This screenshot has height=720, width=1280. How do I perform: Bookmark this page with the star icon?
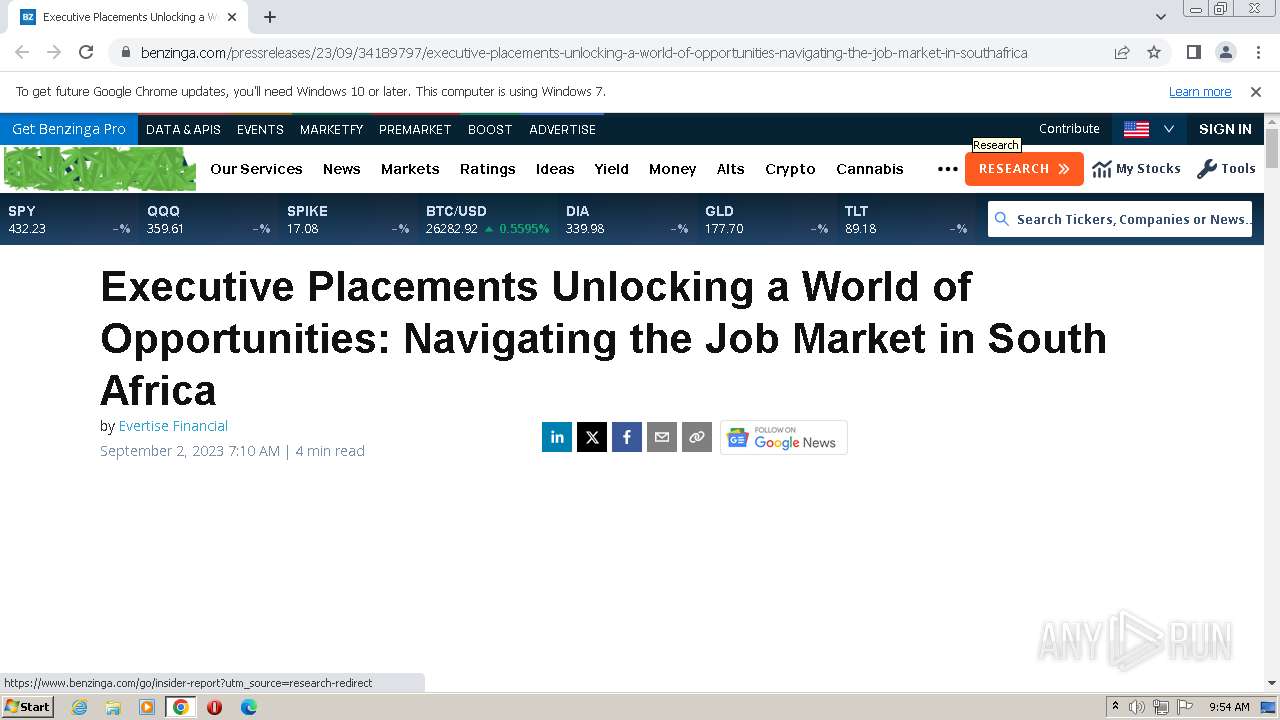click(x=1154, y=52)
